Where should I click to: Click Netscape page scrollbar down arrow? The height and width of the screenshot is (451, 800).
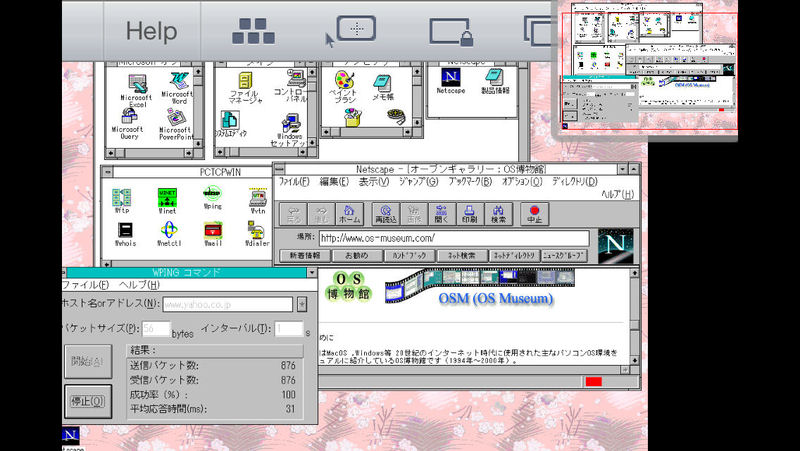coord(634,360)
